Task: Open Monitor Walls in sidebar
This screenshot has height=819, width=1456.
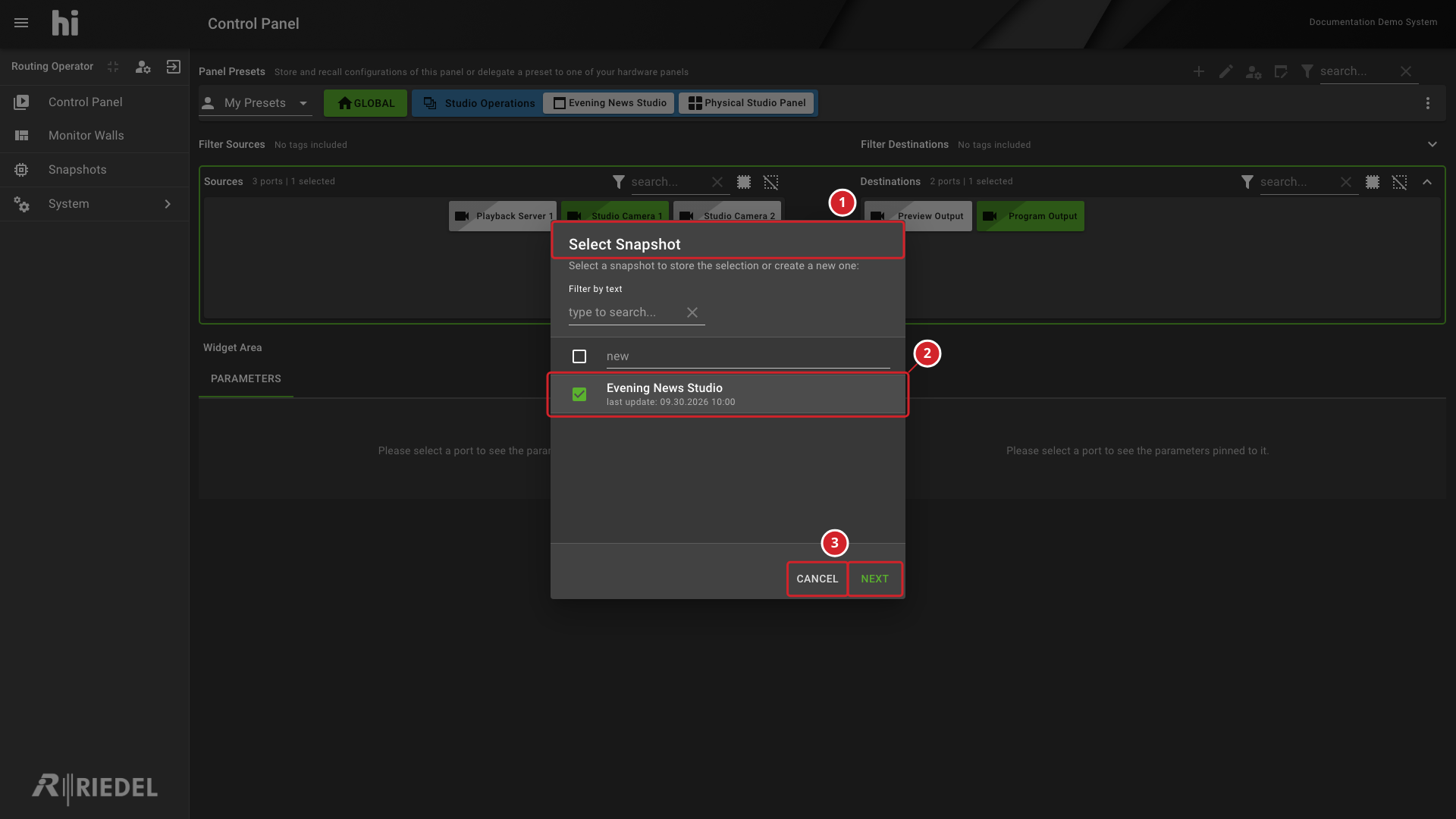Action: pos(94,136)
